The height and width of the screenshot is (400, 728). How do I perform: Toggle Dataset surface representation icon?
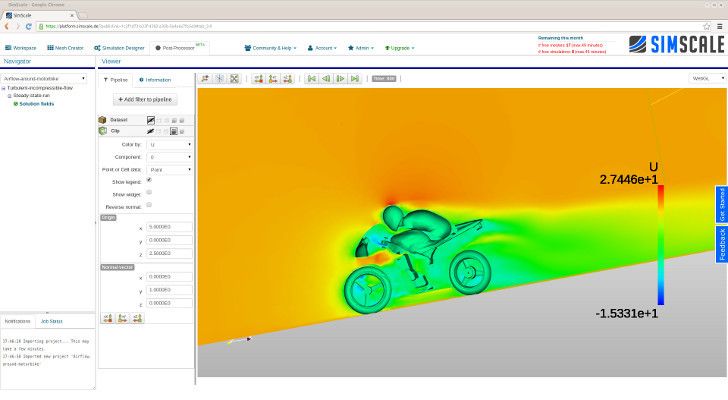coord(151,120)
